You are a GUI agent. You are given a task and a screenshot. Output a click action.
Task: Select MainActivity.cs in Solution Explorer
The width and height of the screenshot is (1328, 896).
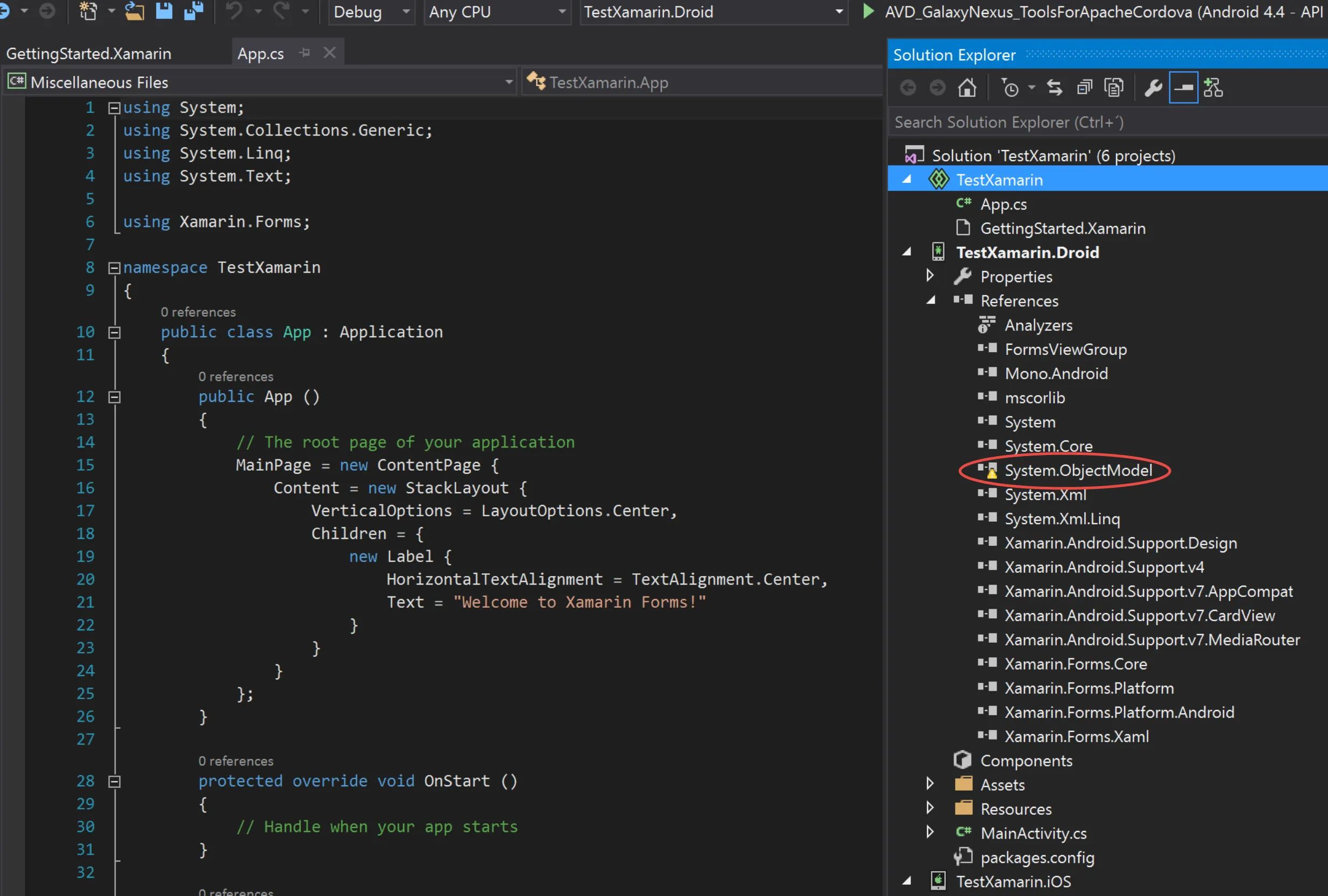(x=1033, y=833)
